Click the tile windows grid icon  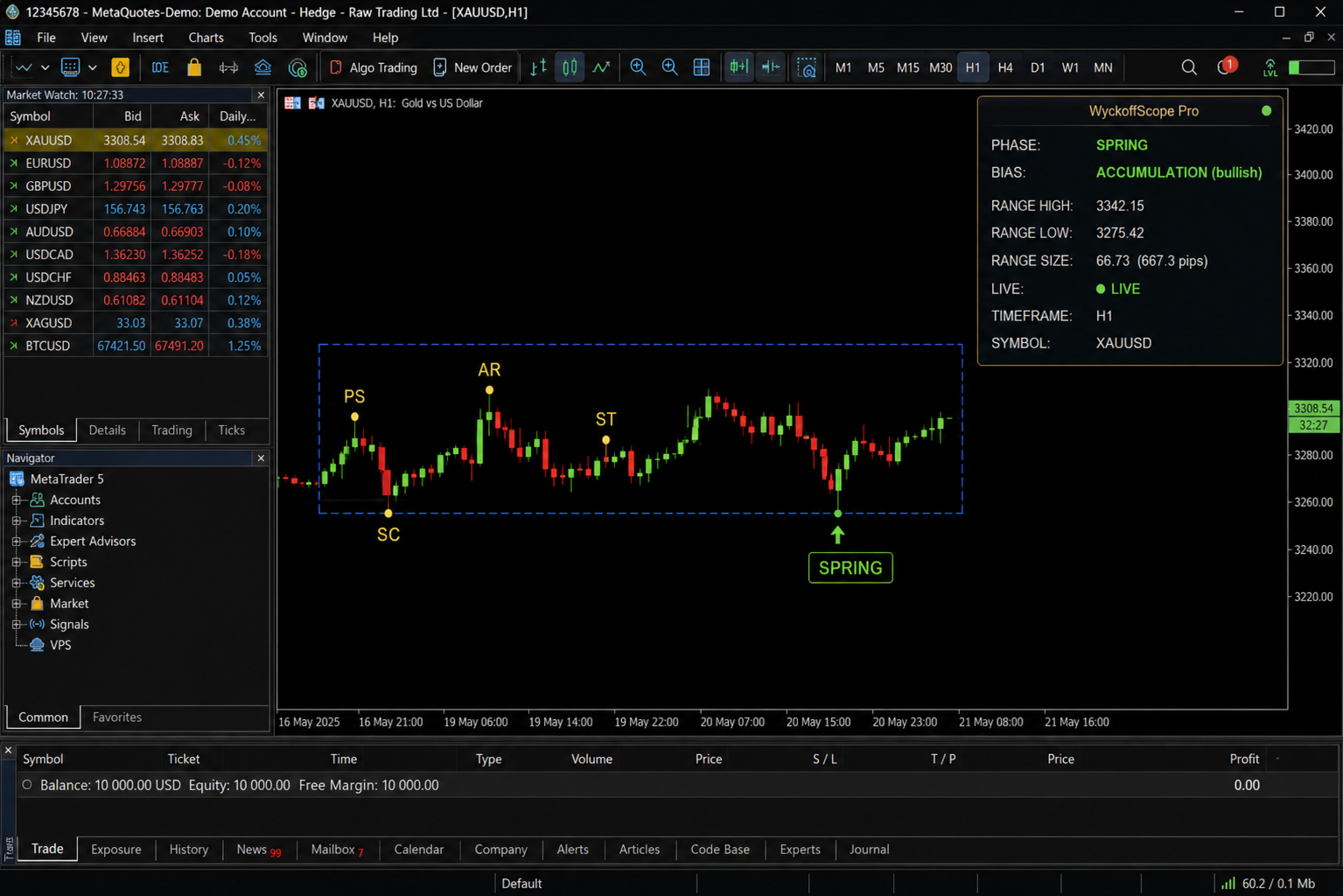click(702, 67)
